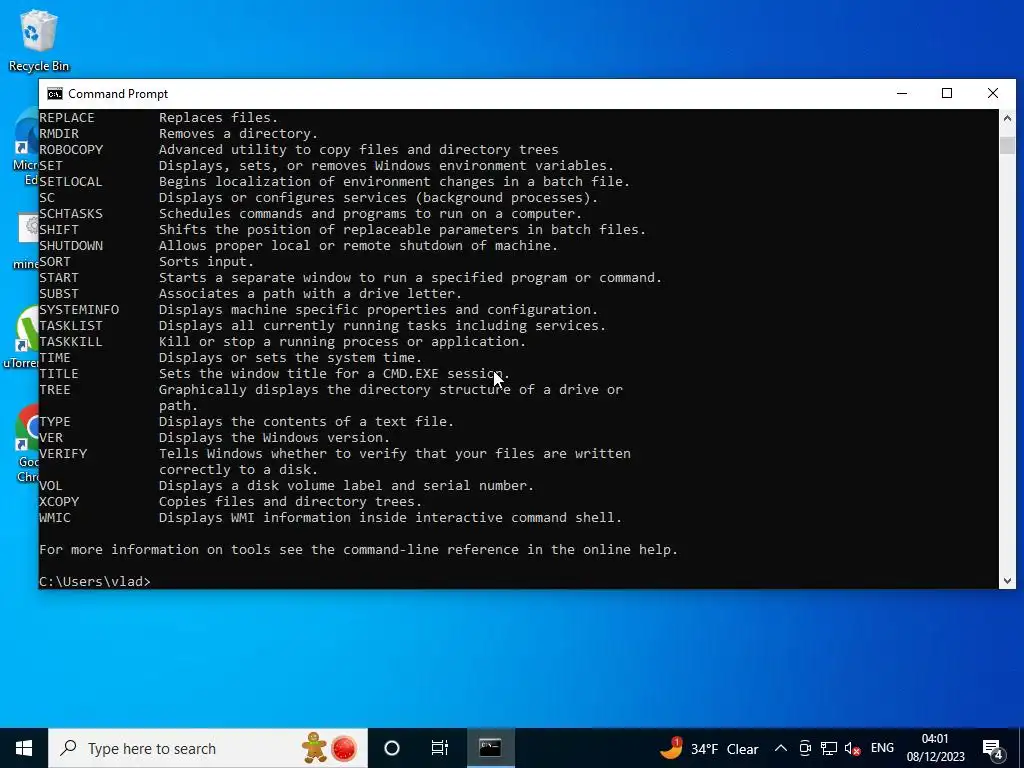Viewport: 1024px width, 768px height.
Task: Click the text 'Sorts input.'
Action: click(x=206, y=262)
